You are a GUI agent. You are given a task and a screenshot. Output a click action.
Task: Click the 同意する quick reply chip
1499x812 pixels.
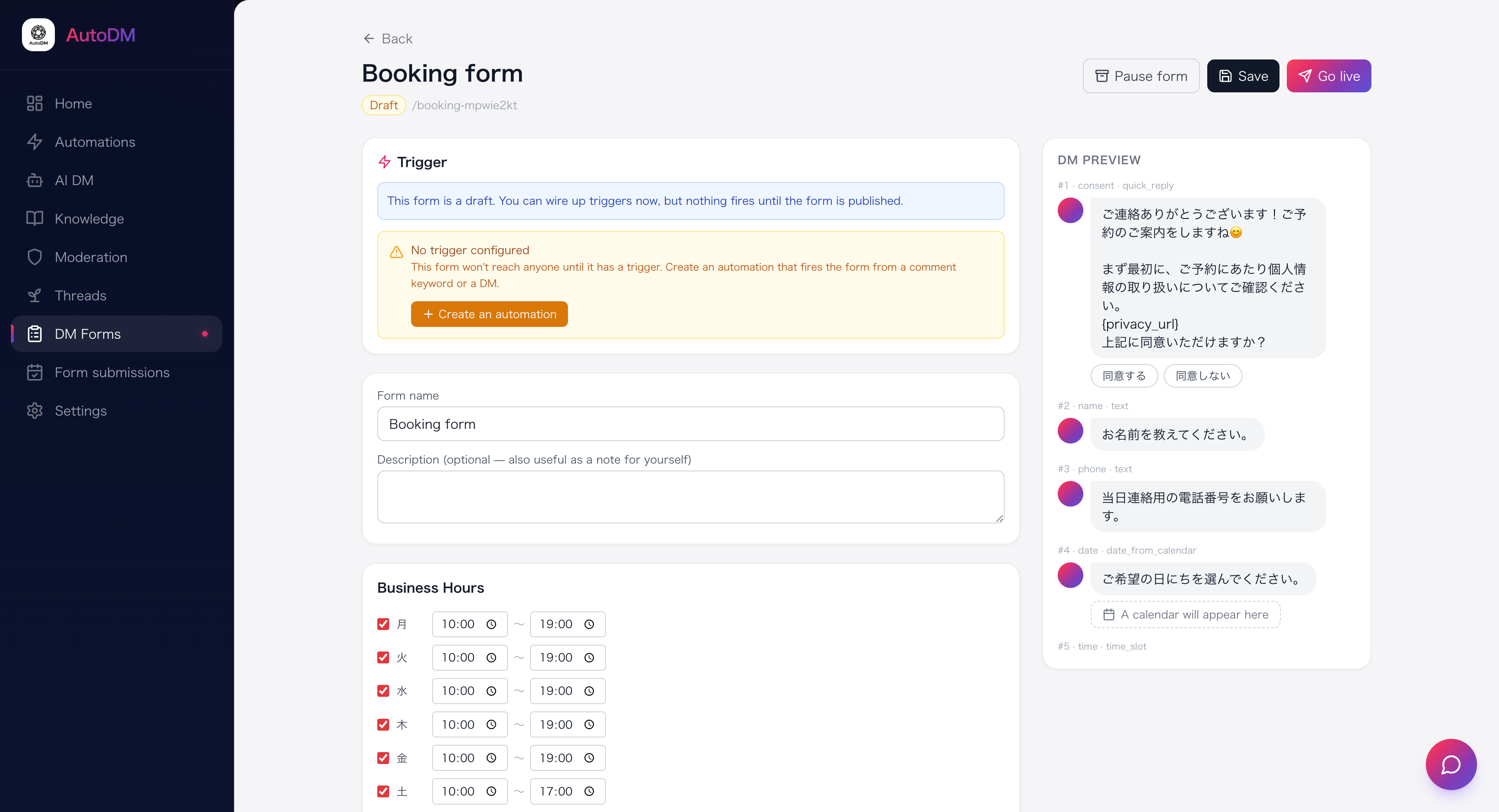point(1124,376)
